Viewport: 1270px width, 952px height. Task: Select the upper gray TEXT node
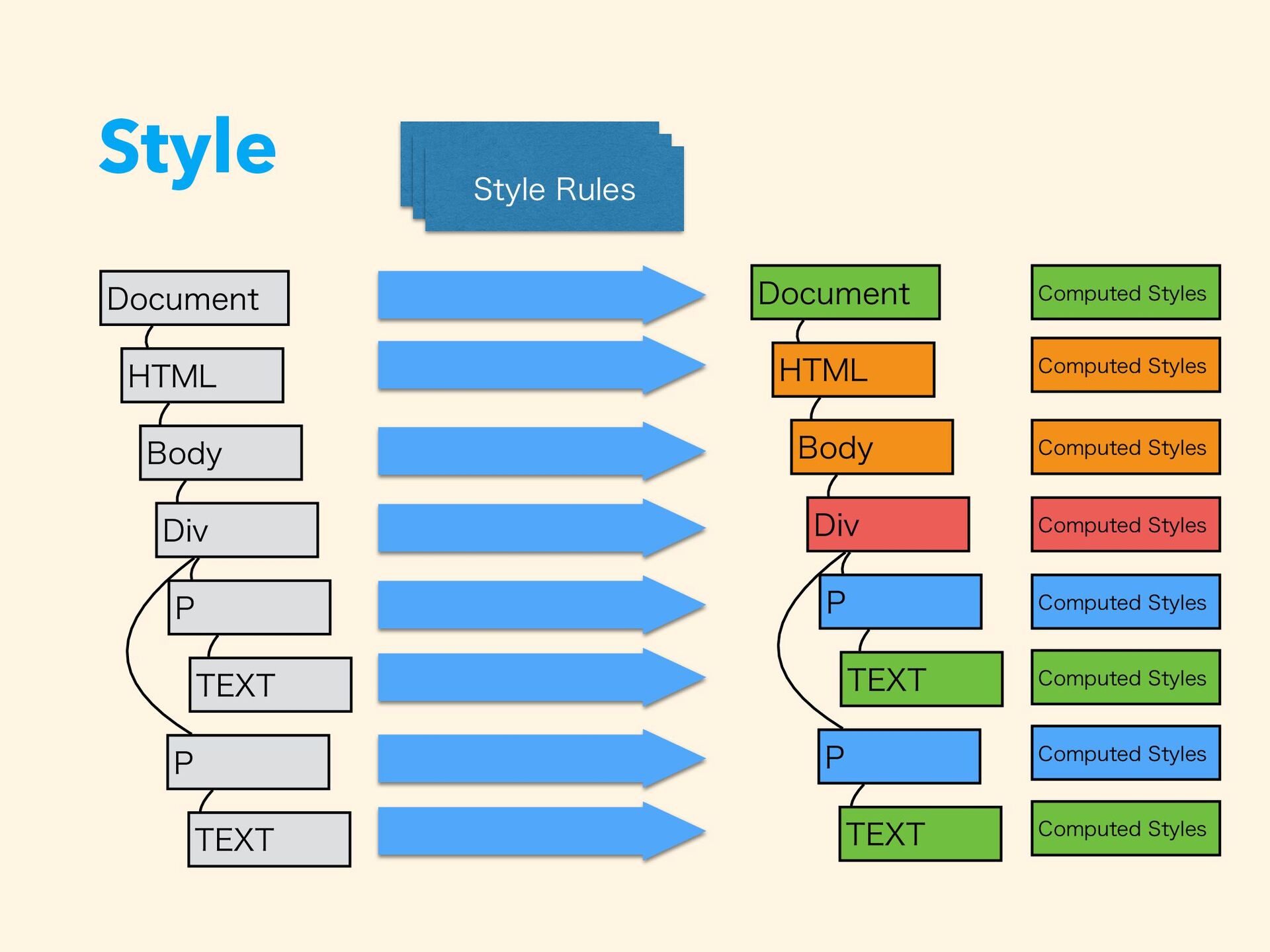click(271, 685)
